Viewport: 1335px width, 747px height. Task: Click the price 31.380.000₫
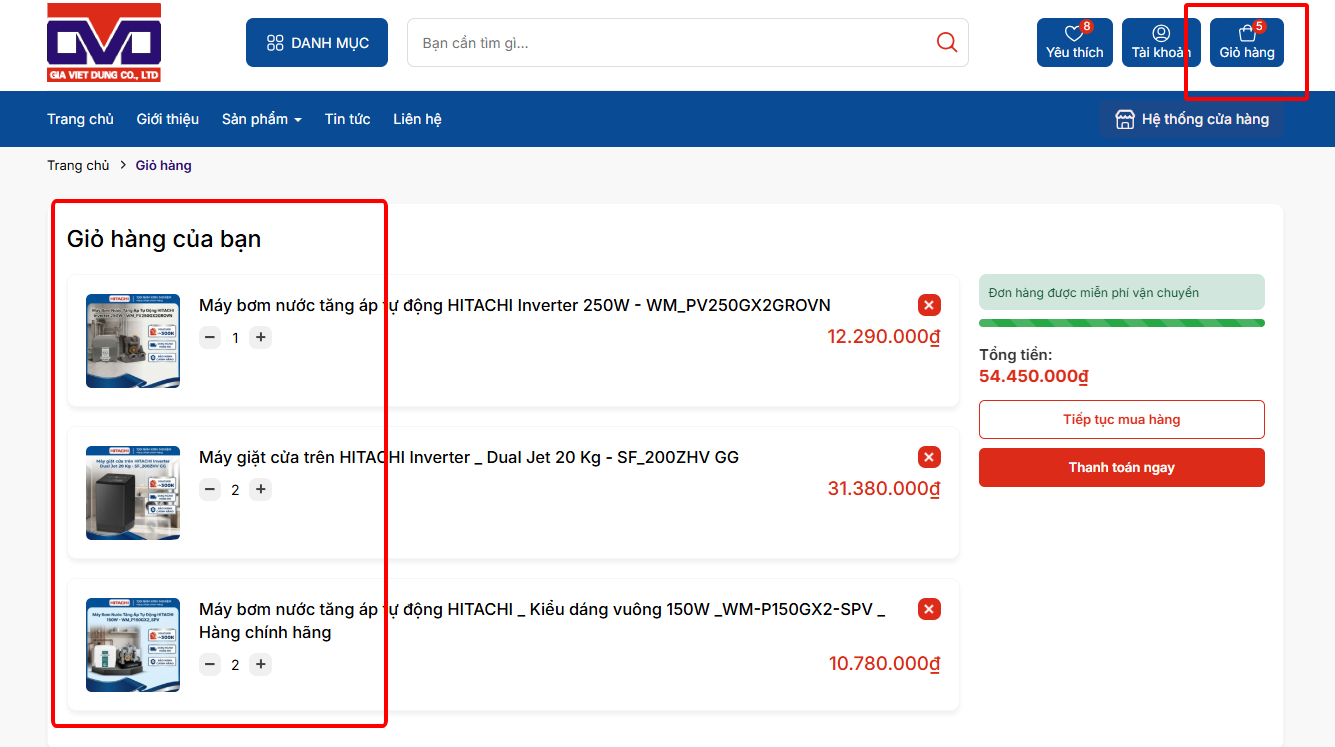[x=884, y=489]
